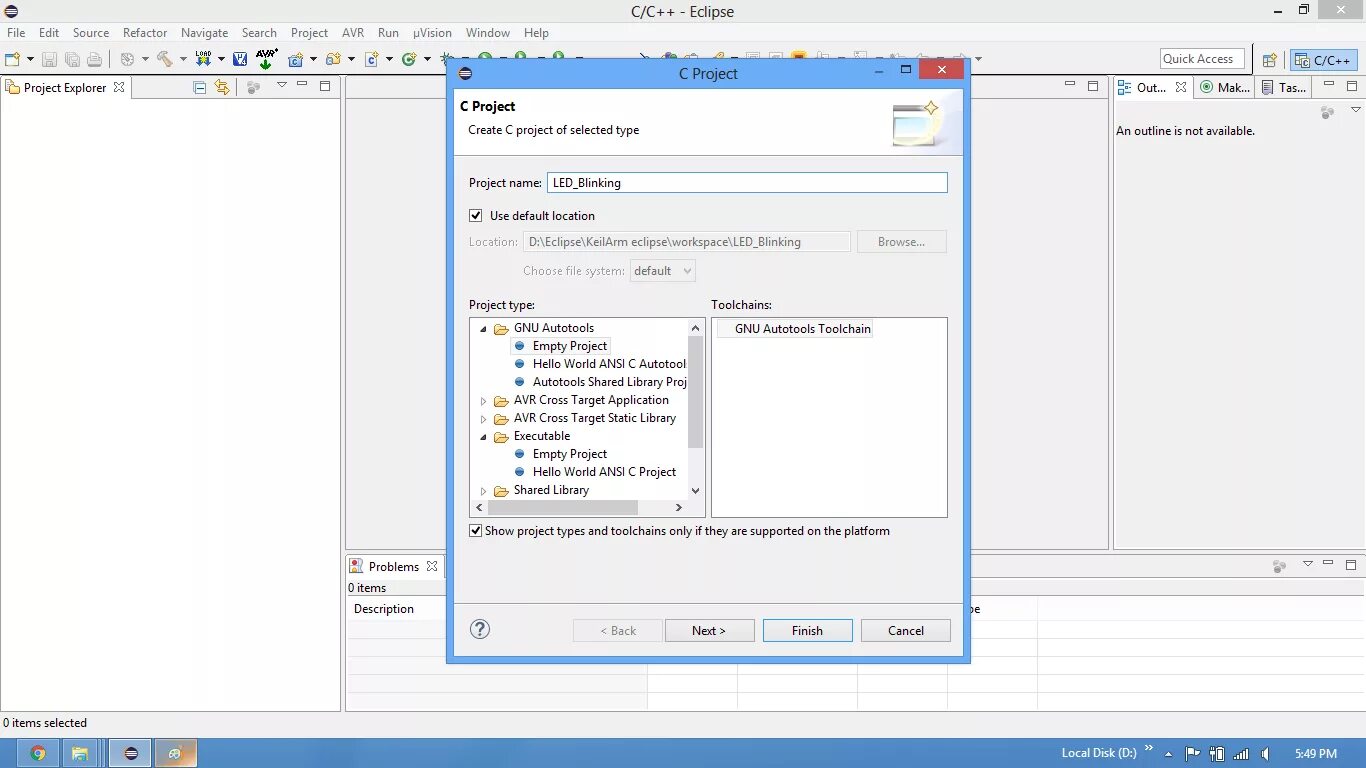
Task: Click the Project name input field
Action: point(747,182)
